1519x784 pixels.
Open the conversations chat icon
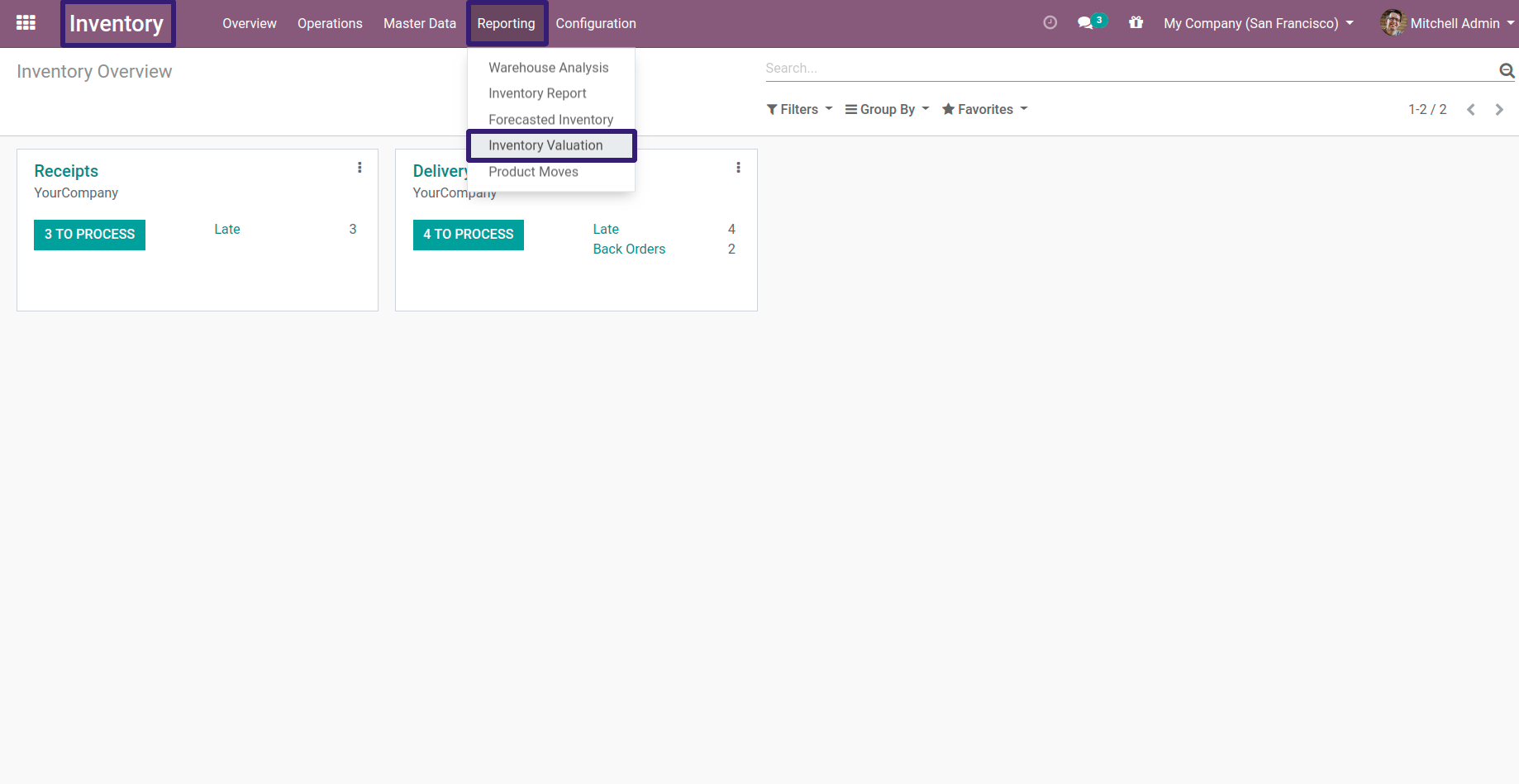[x=1092, y=22]
